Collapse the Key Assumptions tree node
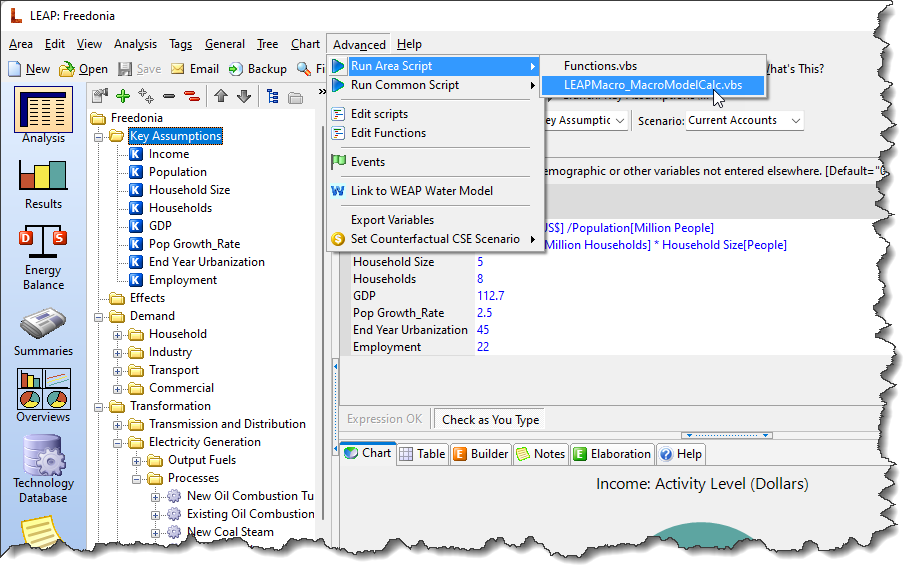The image size is (919, 580). click(98, 137)
